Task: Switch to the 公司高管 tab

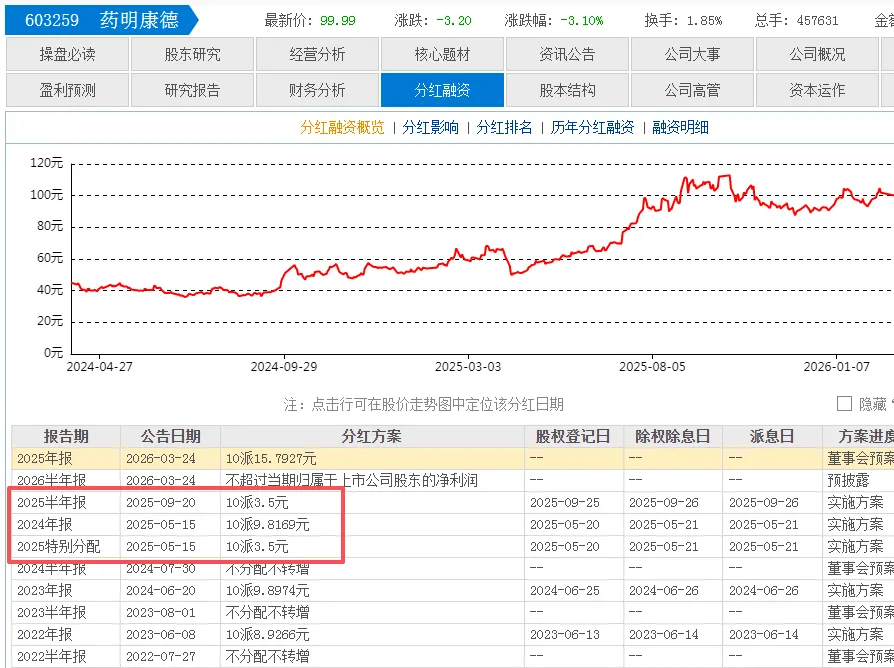Action: (x=692, y=90)
